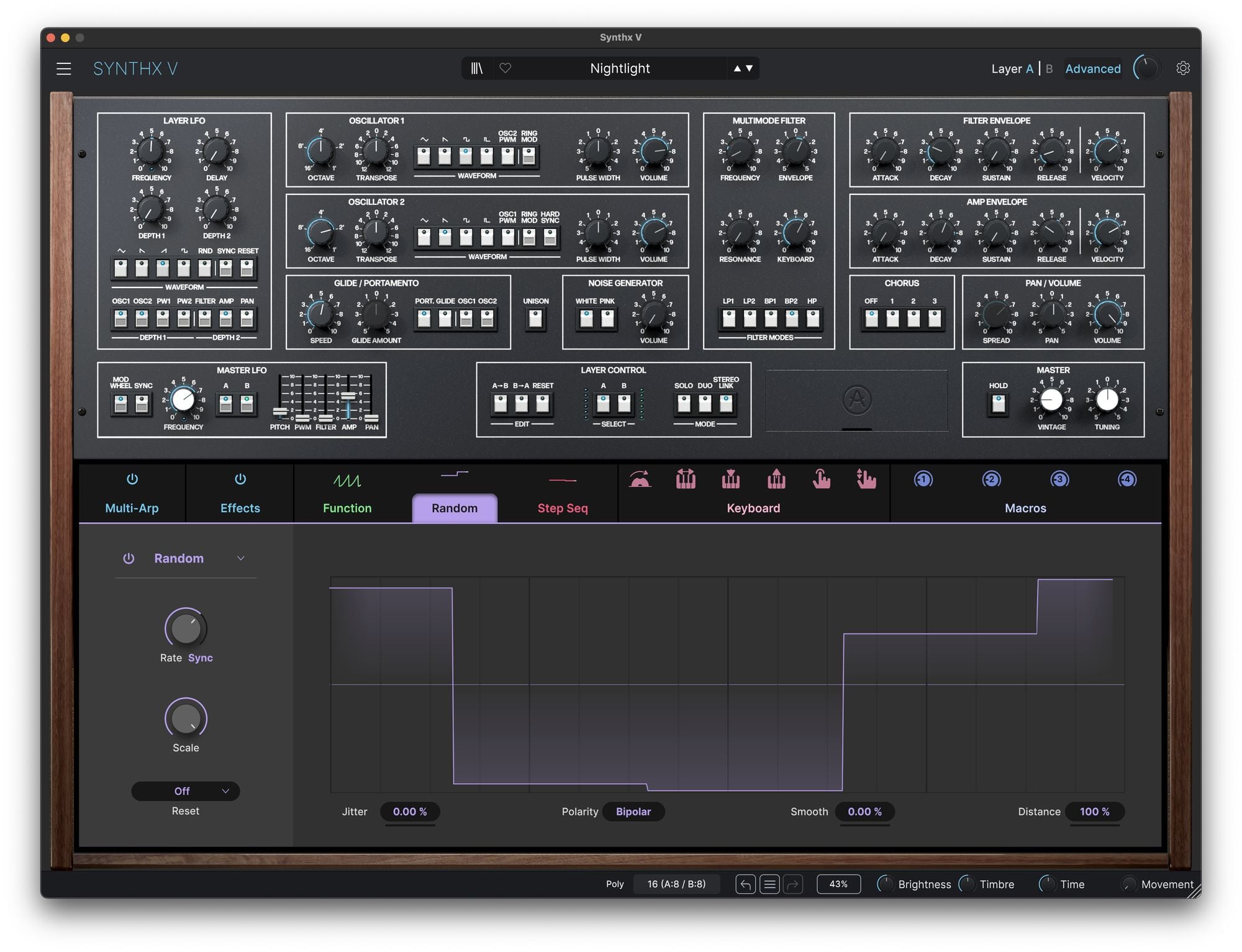Viewport: 1242px width, 952px height.
Task: Expand the Random type dropdown chevron
Action: point(241,558)
